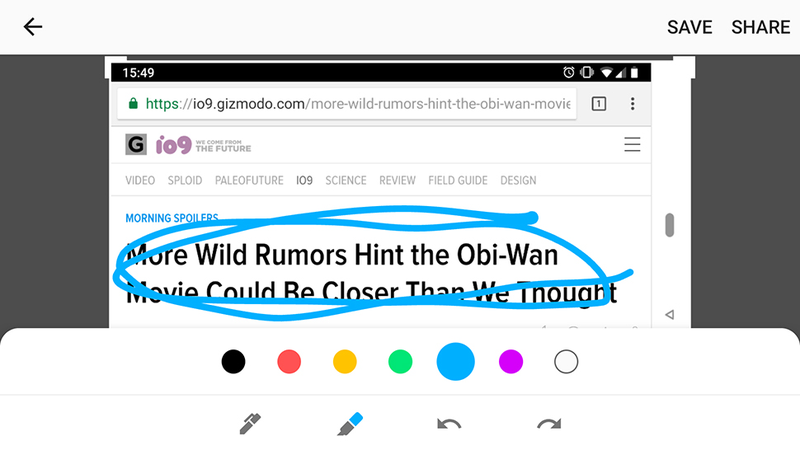The height and width of the screenshot is (450, 800).
Task: Share the annotated screenshot
Action: pyautogui.click(x=760, y=27)
